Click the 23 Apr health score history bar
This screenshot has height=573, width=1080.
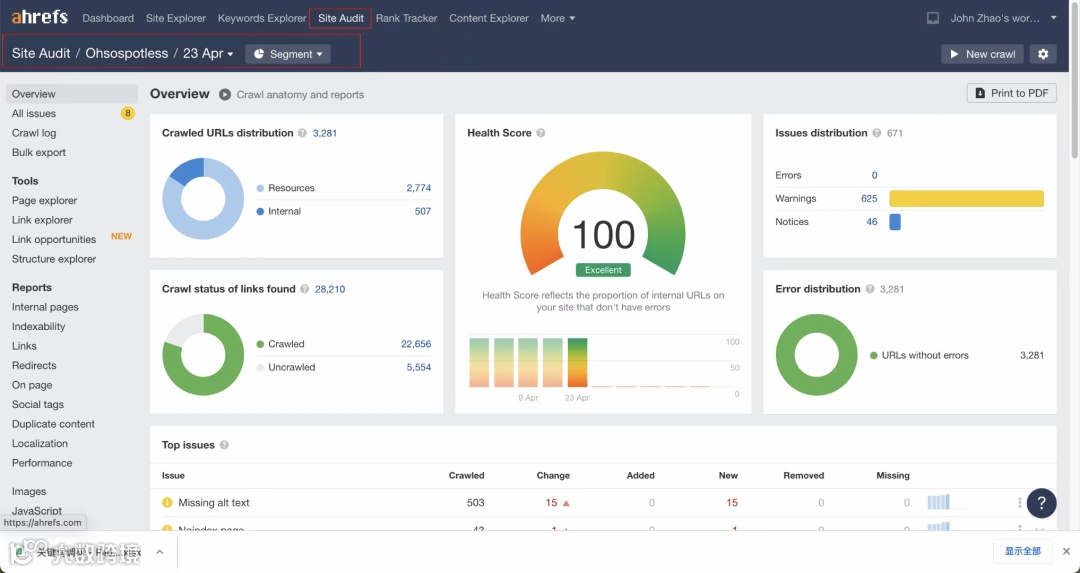pos(577,362)
